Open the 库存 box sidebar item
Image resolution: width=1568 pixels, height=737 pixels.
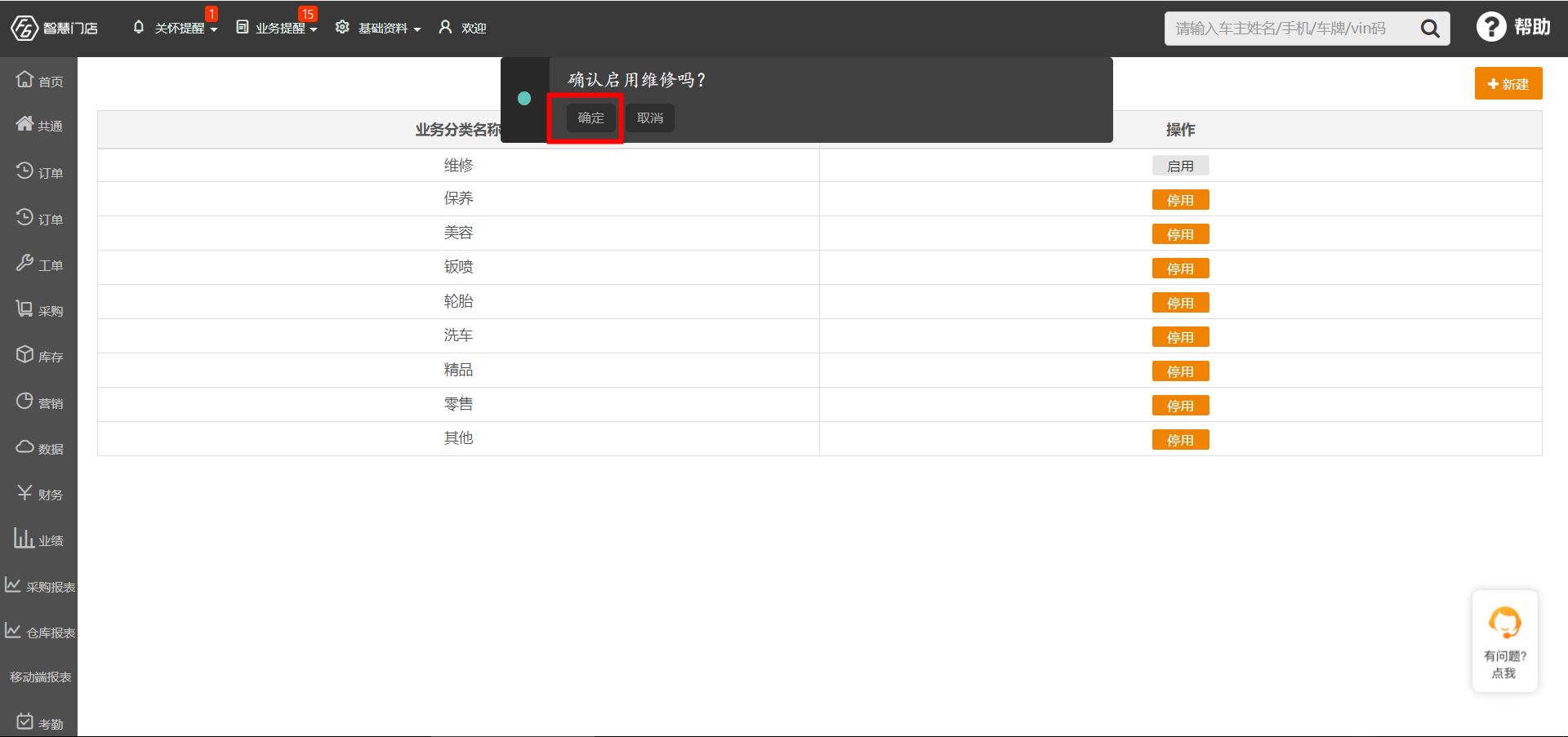[39, 356]
